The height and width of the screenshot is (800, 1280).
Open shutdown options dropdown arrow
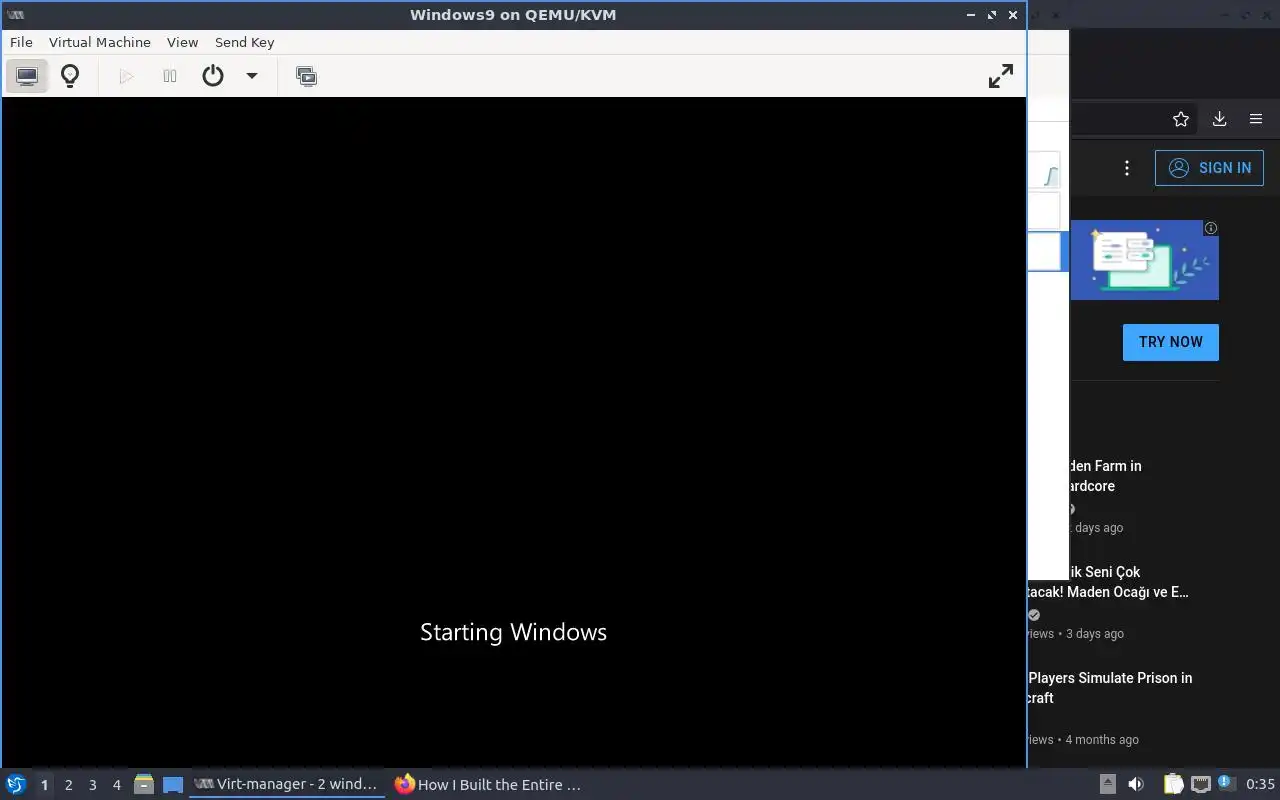point(252,76)
